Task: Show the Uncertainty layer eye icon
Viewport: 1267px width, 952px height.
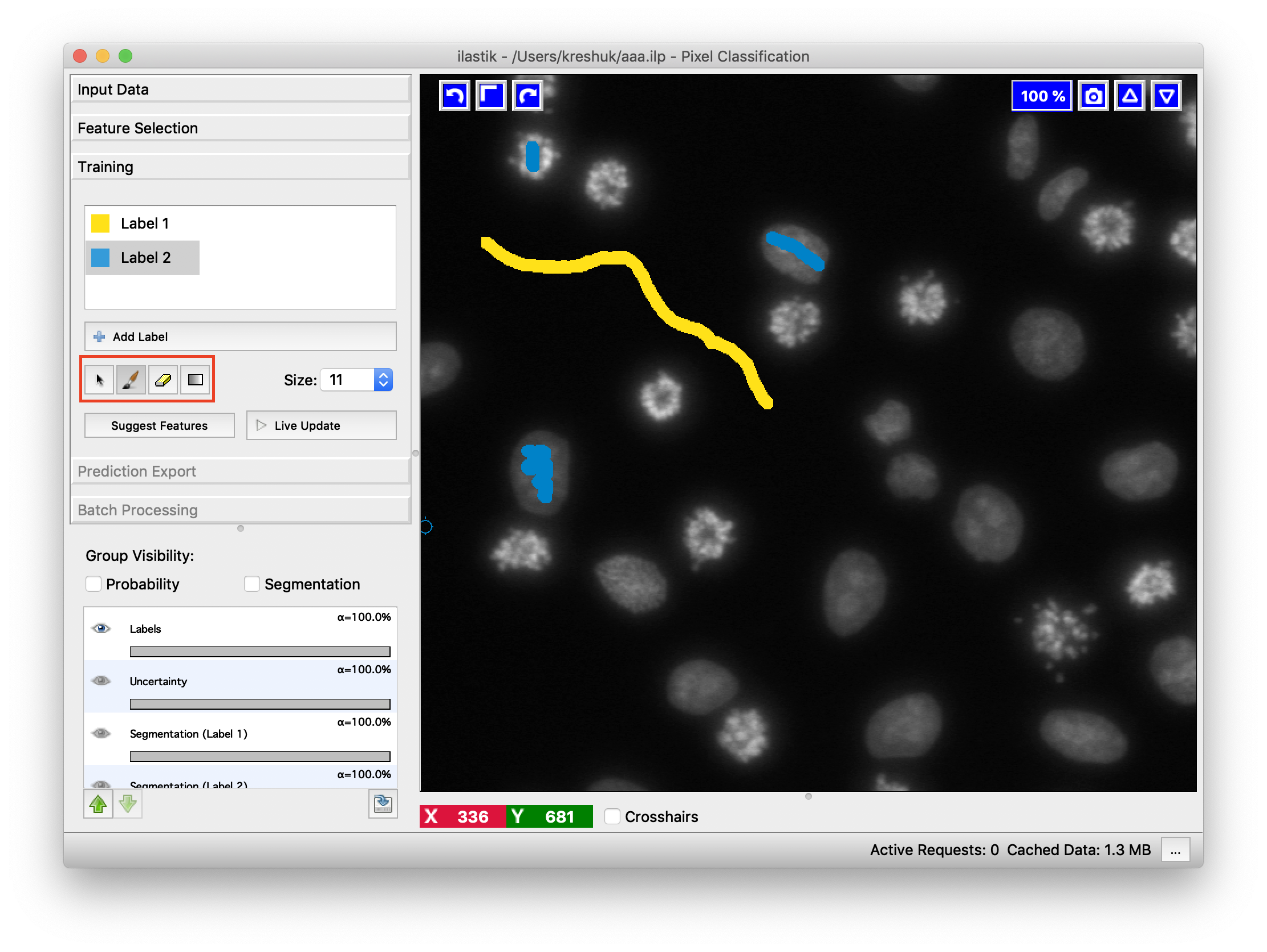Action: [x=101, y=682]
